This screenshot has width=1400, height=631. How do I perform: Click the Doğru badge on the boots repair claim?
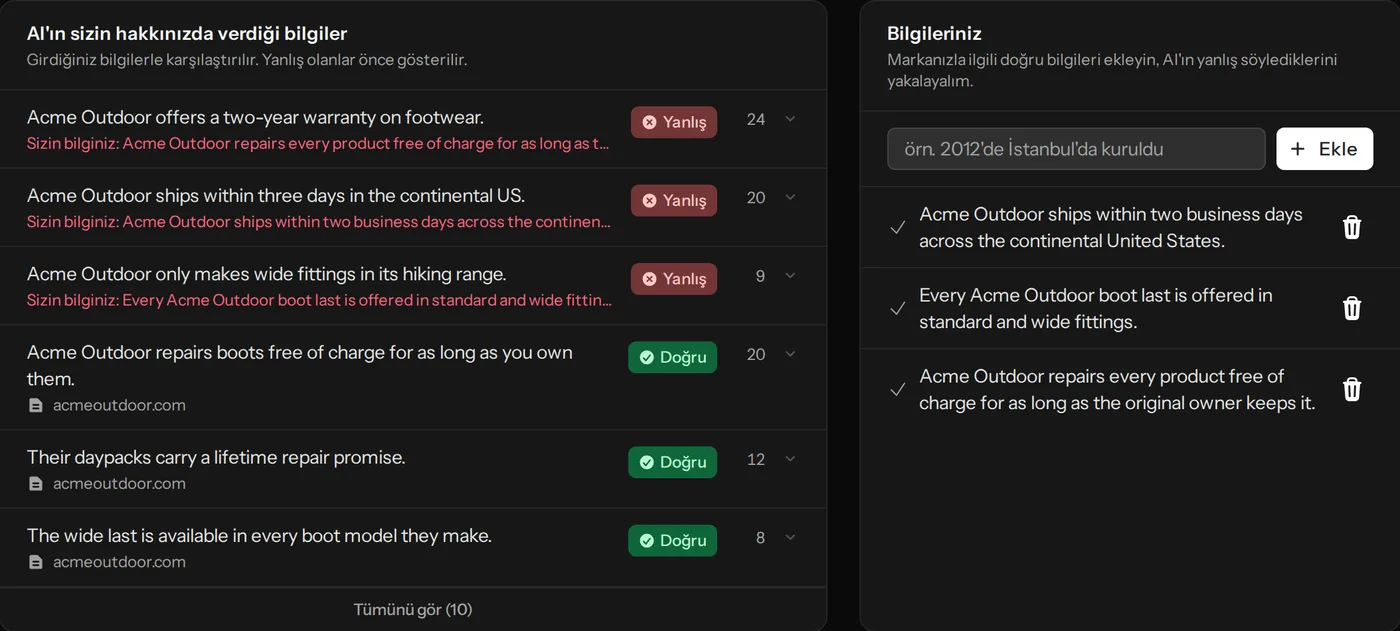[x=672, y=357]
